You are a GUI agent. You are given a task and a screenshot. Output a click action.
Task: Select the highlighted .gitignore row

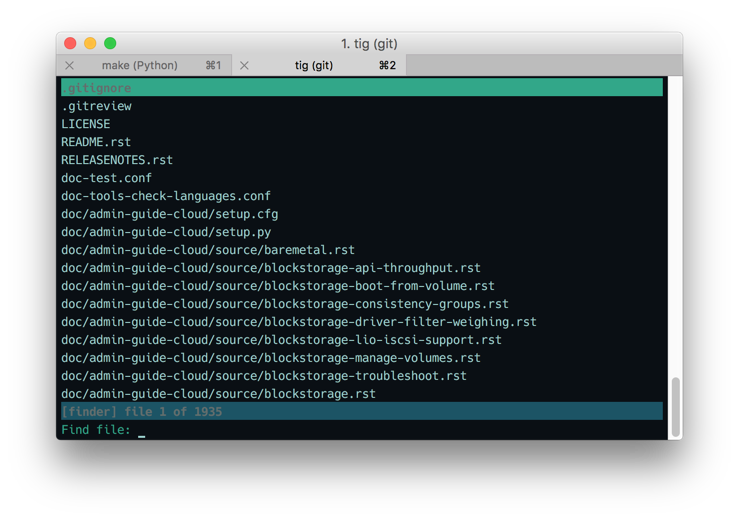[x=361, y=88]
